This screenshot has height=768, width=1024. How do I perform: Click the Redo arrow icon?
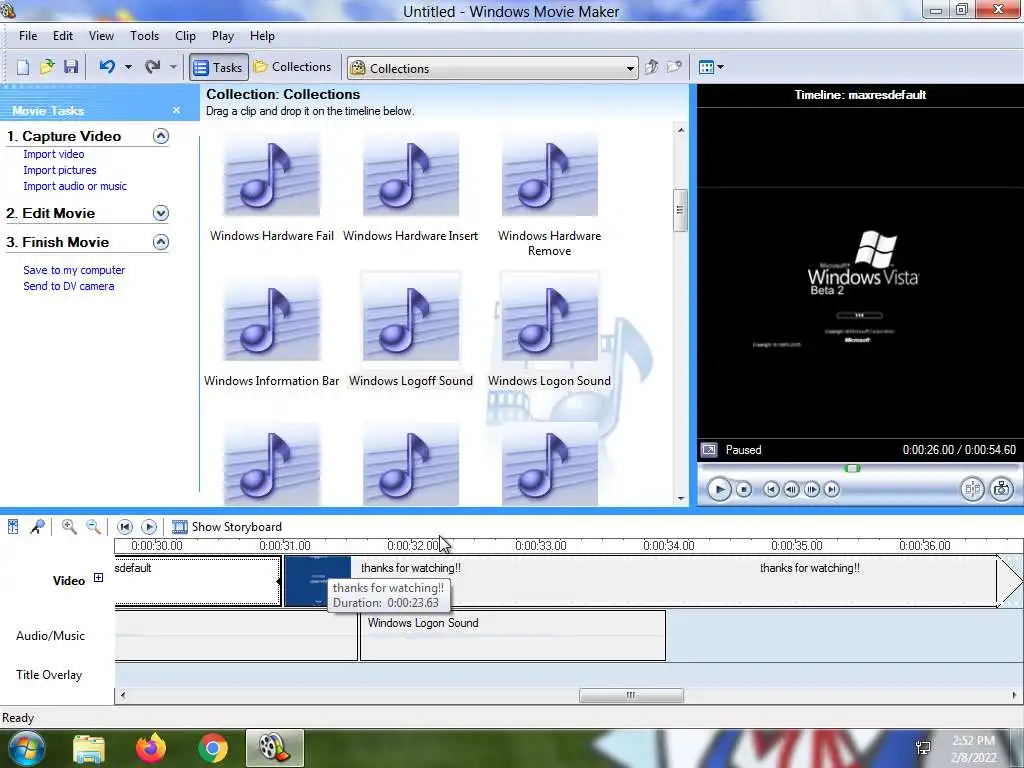152,67
